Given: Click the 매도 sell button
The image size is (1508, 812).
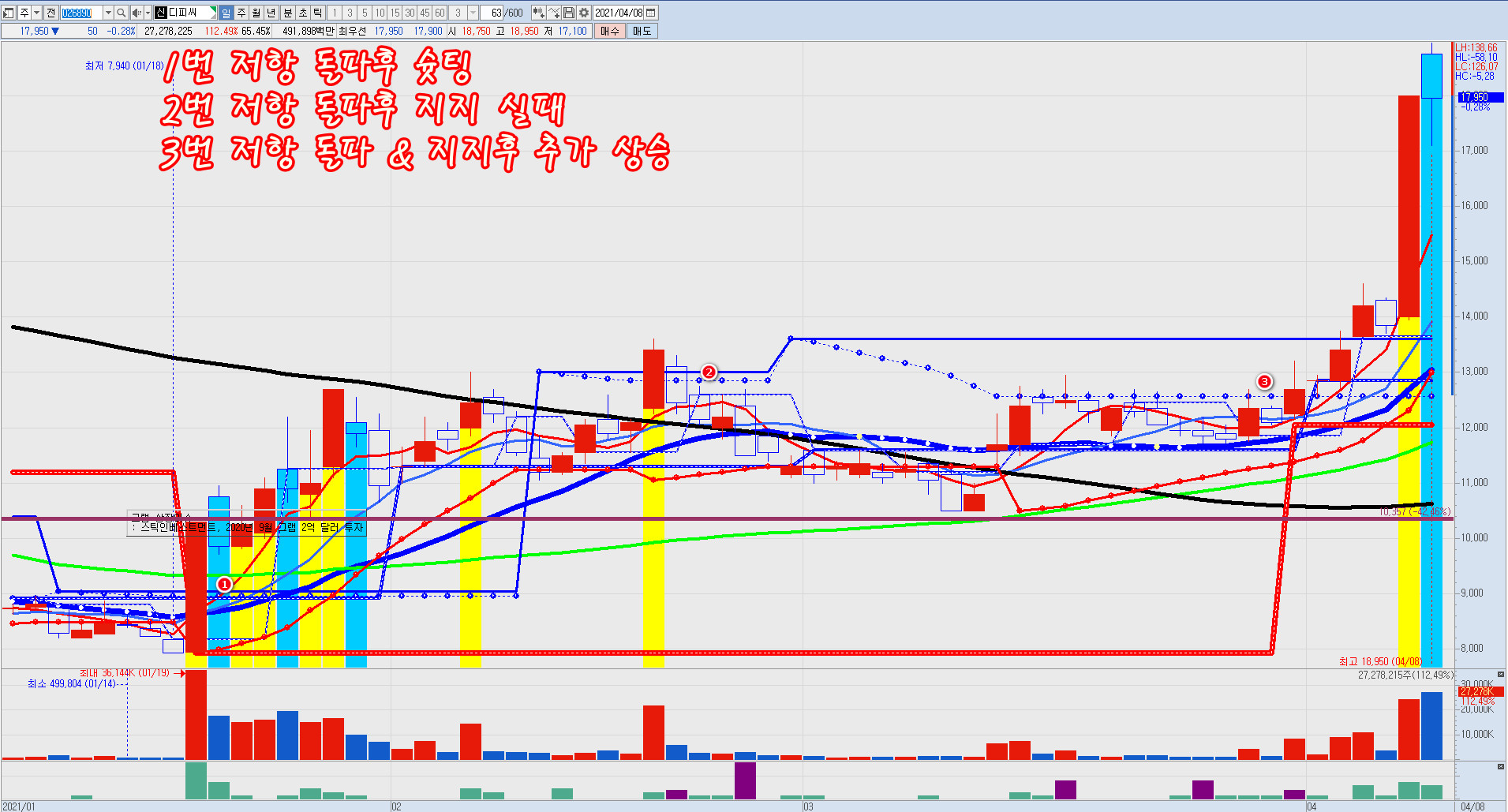Looking at the screenshot, I should (642, 31).
